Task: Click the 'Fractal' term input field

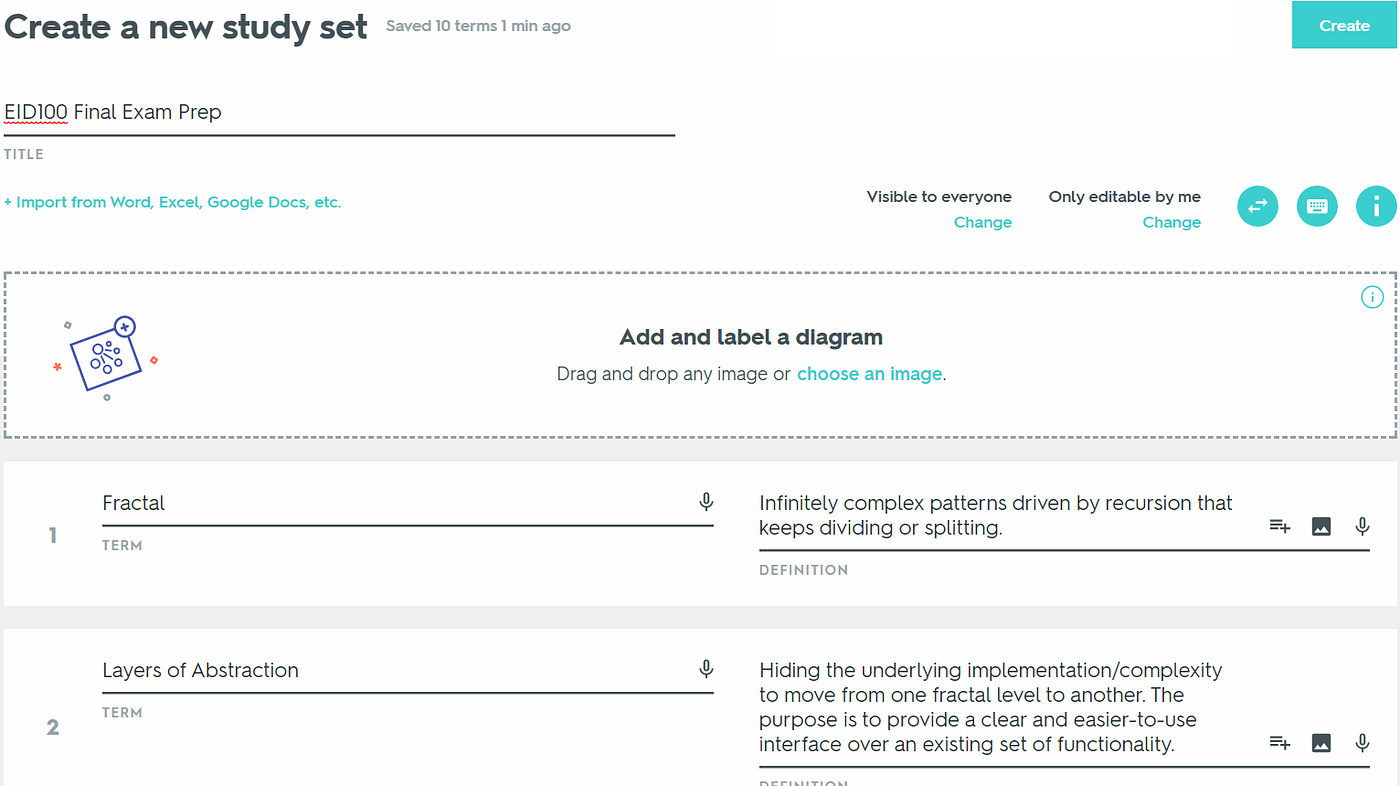Action: pyautogui.click(x=395, y=503)
